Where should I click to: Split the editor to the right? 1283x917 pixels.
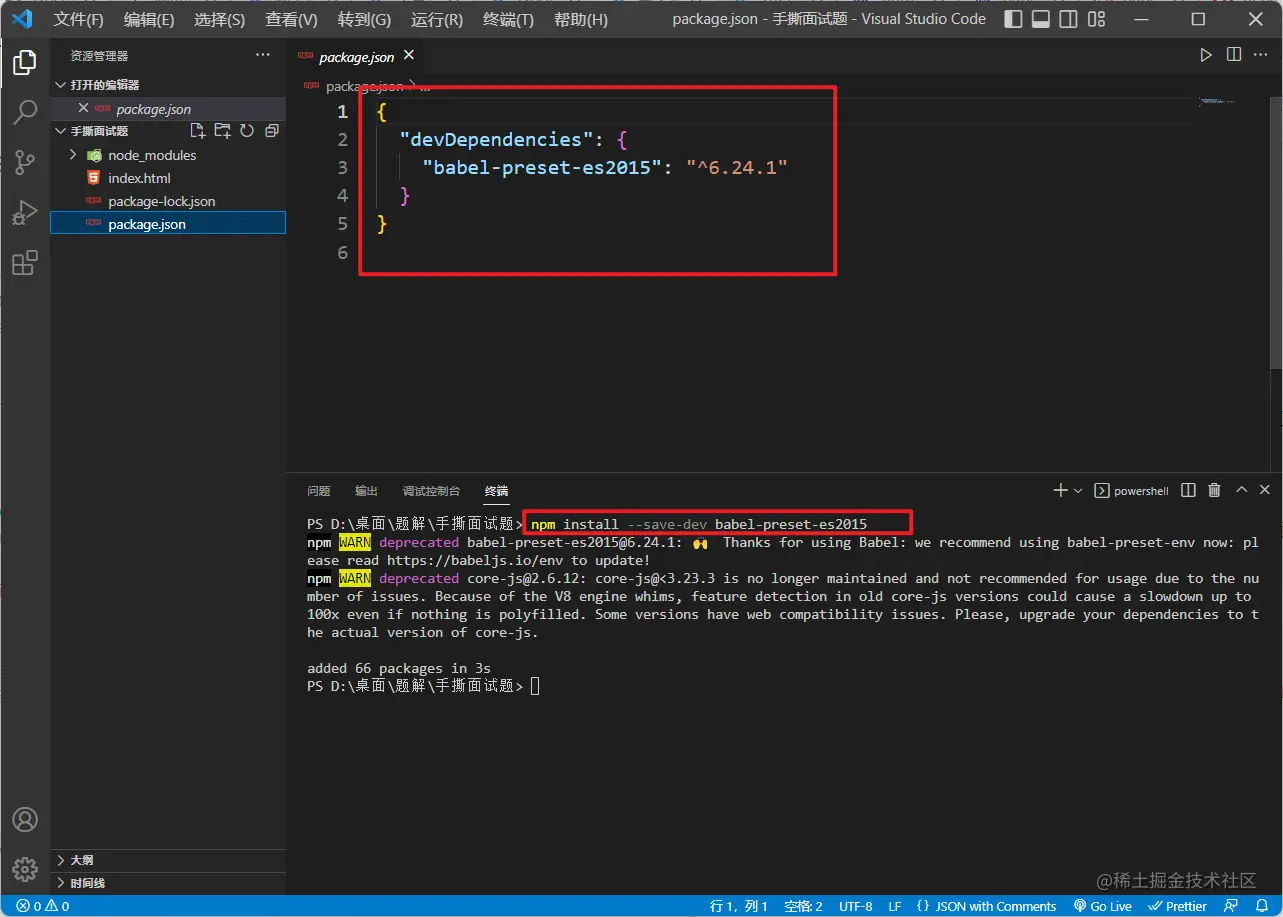1234,55
